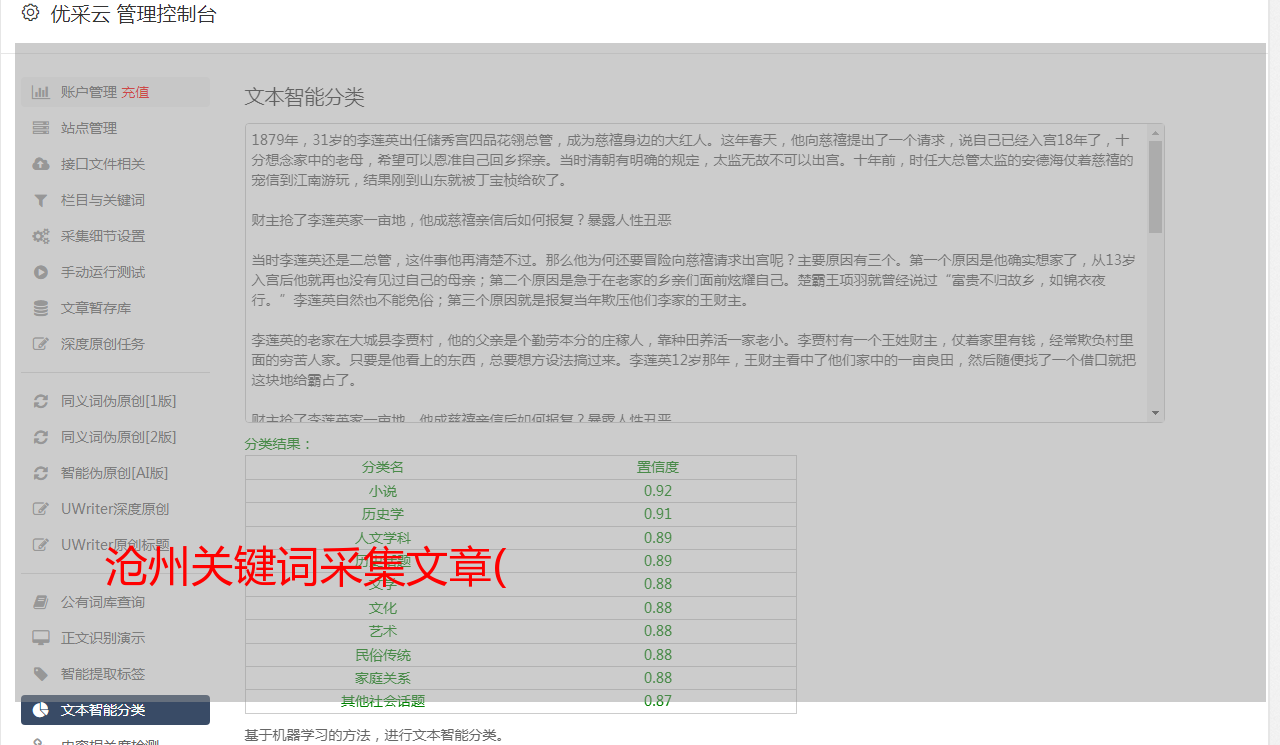Screen dimensions: 1280x745
Task: Click the 历史学 category cell
Action: click(x=383, y=514)
